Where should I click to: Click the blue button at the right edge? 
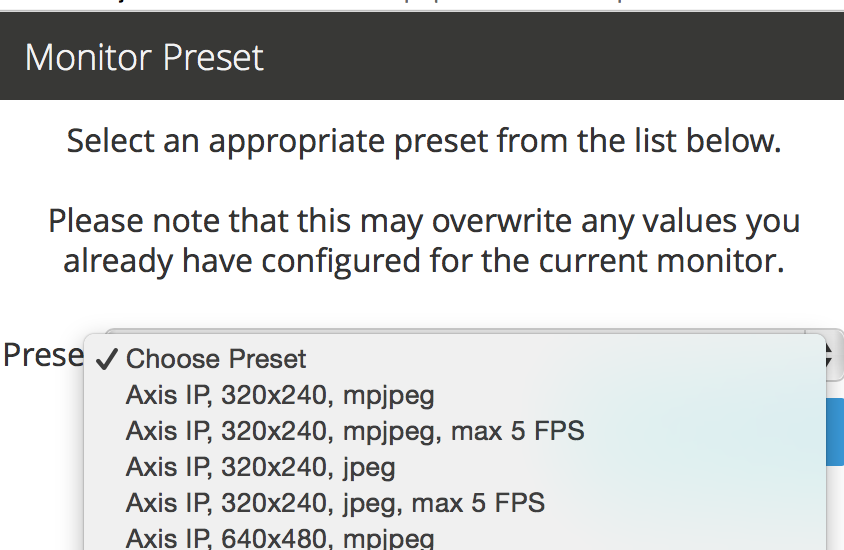835,432
